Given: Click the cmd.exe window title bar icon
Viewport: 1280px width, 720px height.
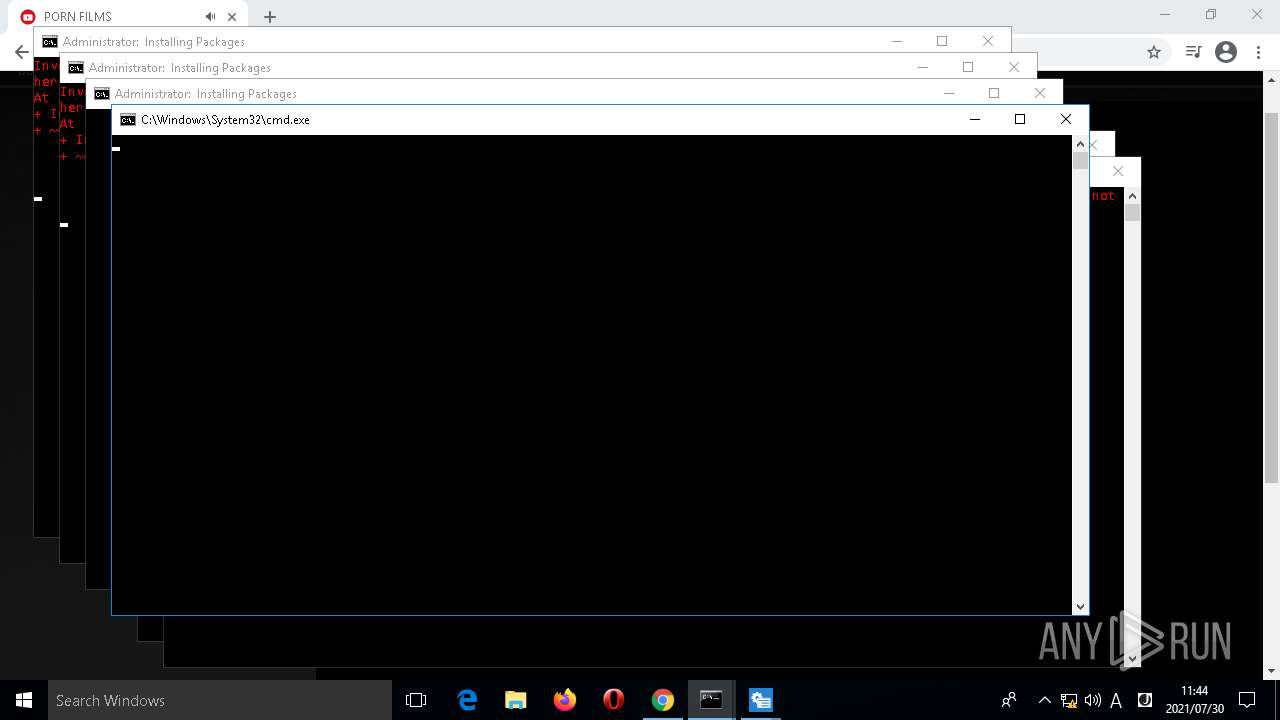Looking at the screenshot, I should pos(128,120).
